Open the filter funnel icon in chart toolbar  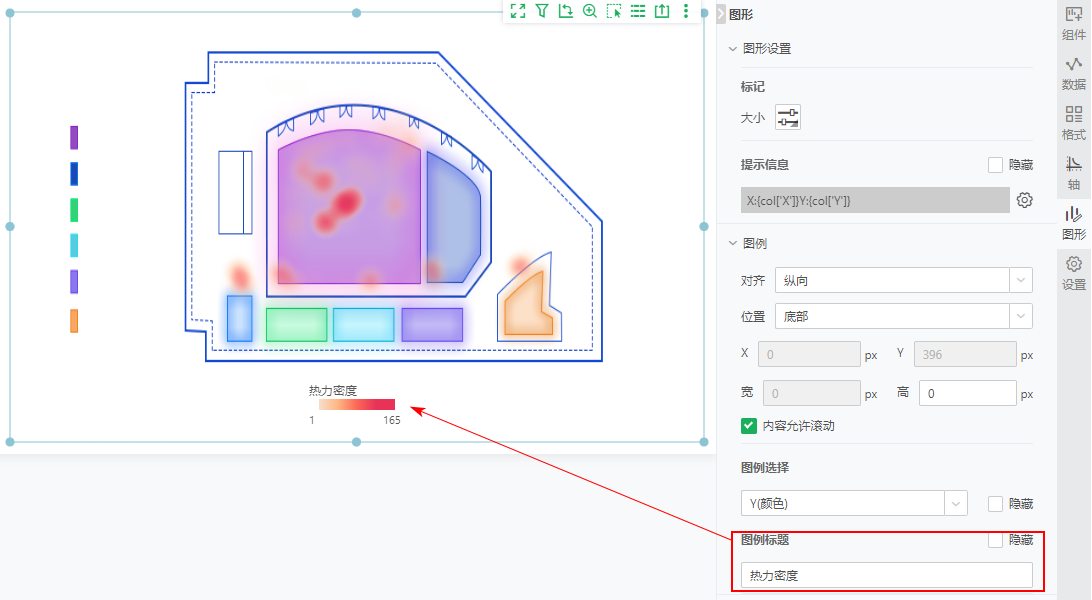click(541, 11)
